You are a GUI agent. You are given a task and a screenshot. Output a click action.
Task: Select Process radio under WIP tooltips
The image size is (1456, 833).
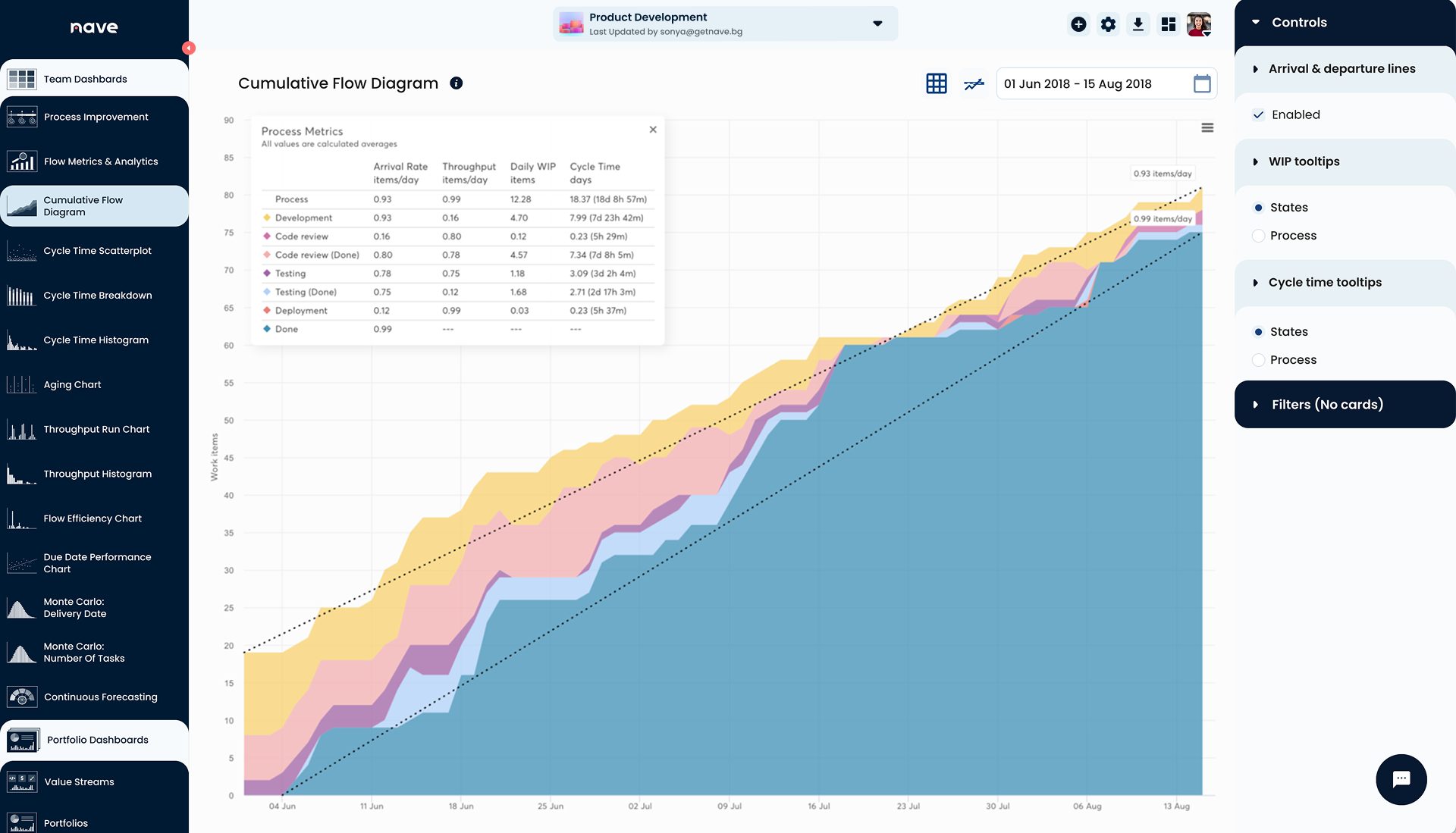(1259, 235)
